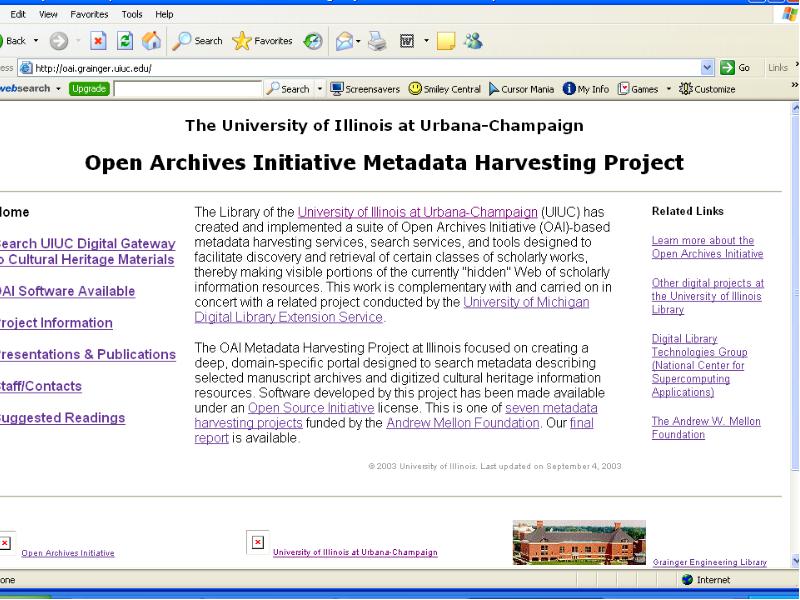Open the Favorites menu
The height and width of the screenshot is (600, 800).
[x=89, y=14]
